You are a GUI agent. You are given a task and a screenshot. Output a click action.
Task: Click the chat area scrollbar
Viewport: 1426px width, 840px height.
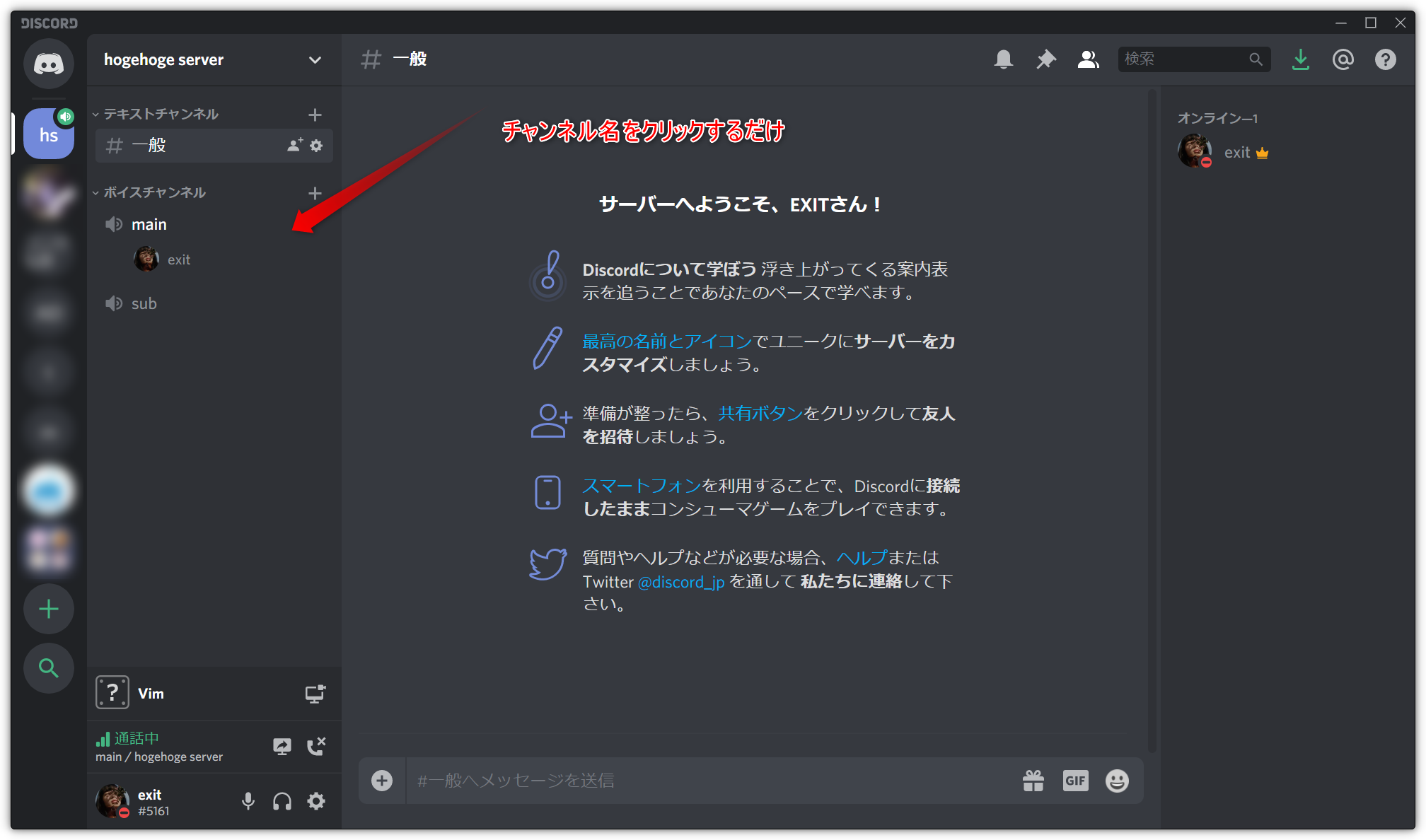click(x=1152, y=421)
